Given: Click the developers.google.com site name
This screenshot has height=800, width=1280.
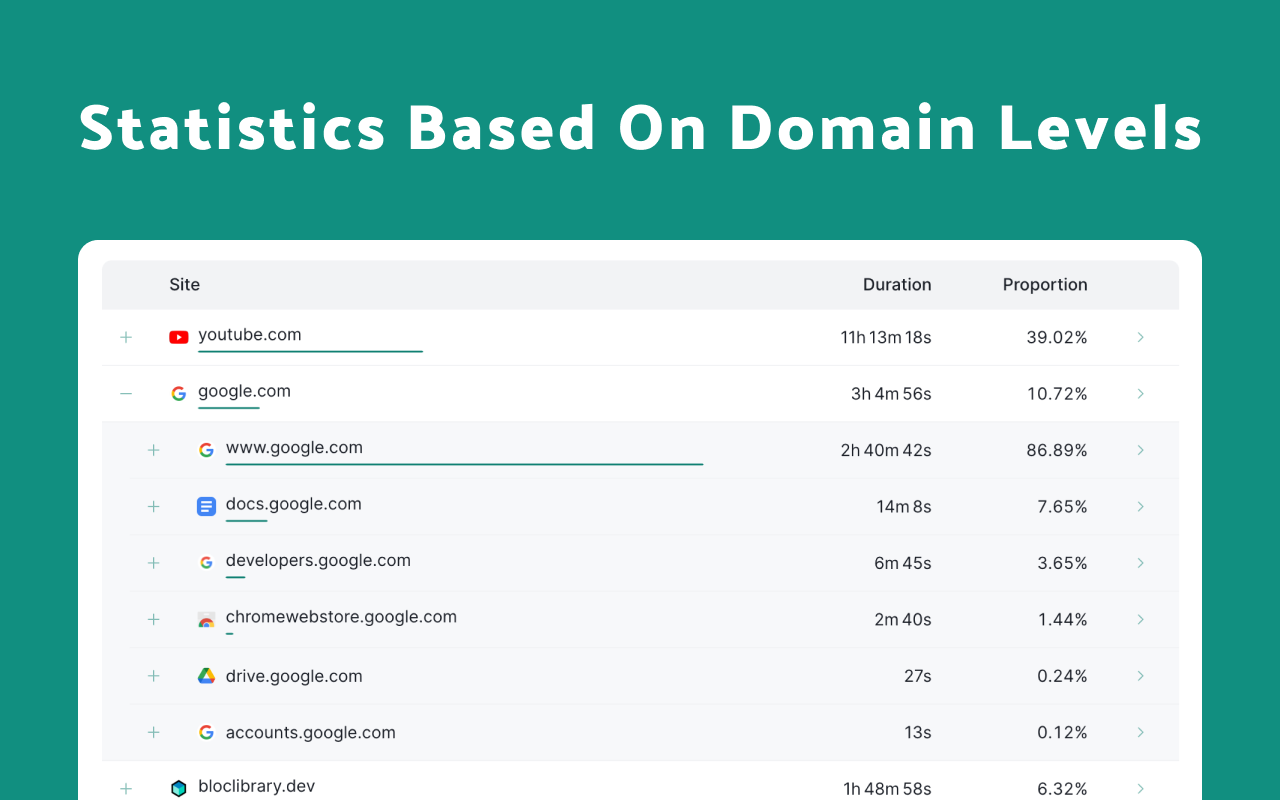Looking at the screenshot, I should [x=318, y=561].
